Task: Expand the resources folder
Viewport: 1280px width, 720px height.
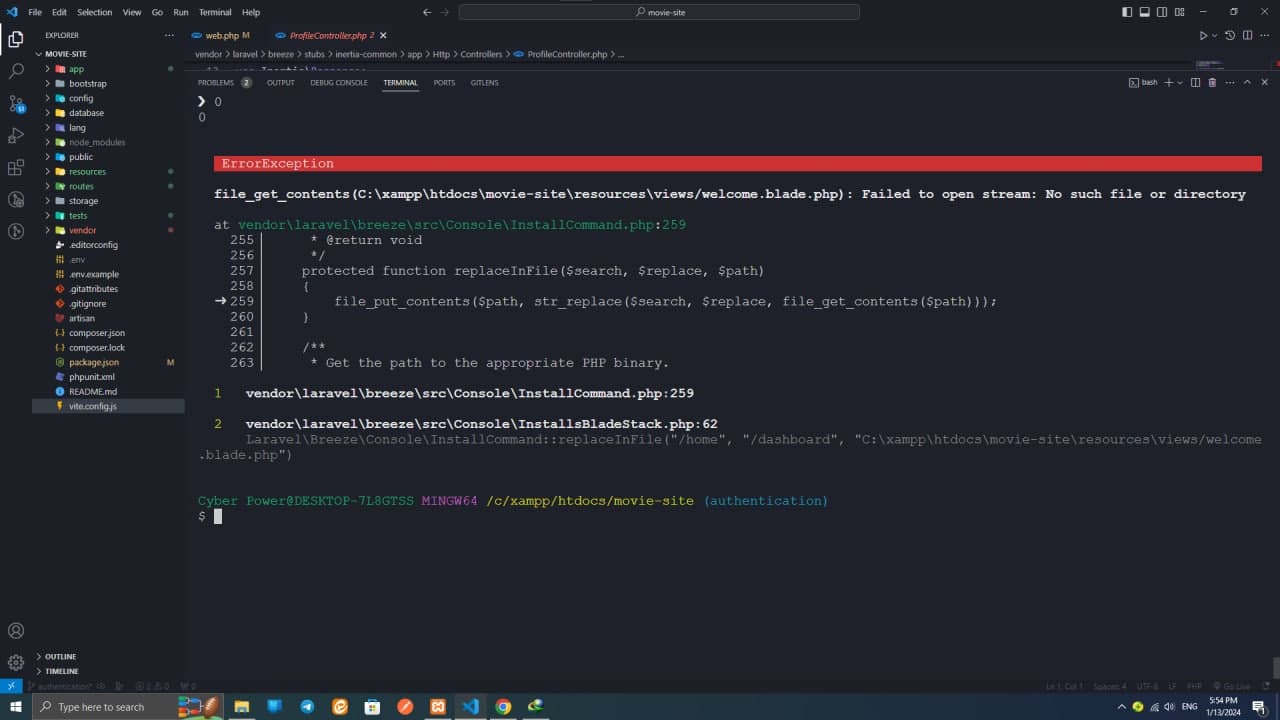Action: coord(108,172)
